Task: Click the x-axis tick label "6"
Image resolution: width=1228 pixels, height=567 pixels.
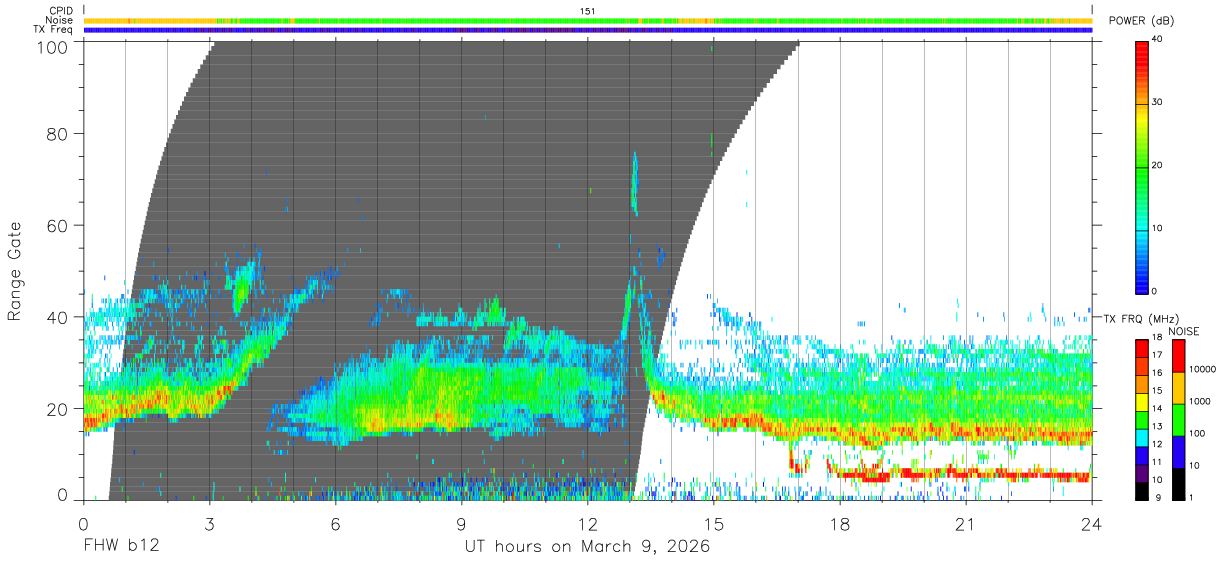Action: [x=336, y=524]
